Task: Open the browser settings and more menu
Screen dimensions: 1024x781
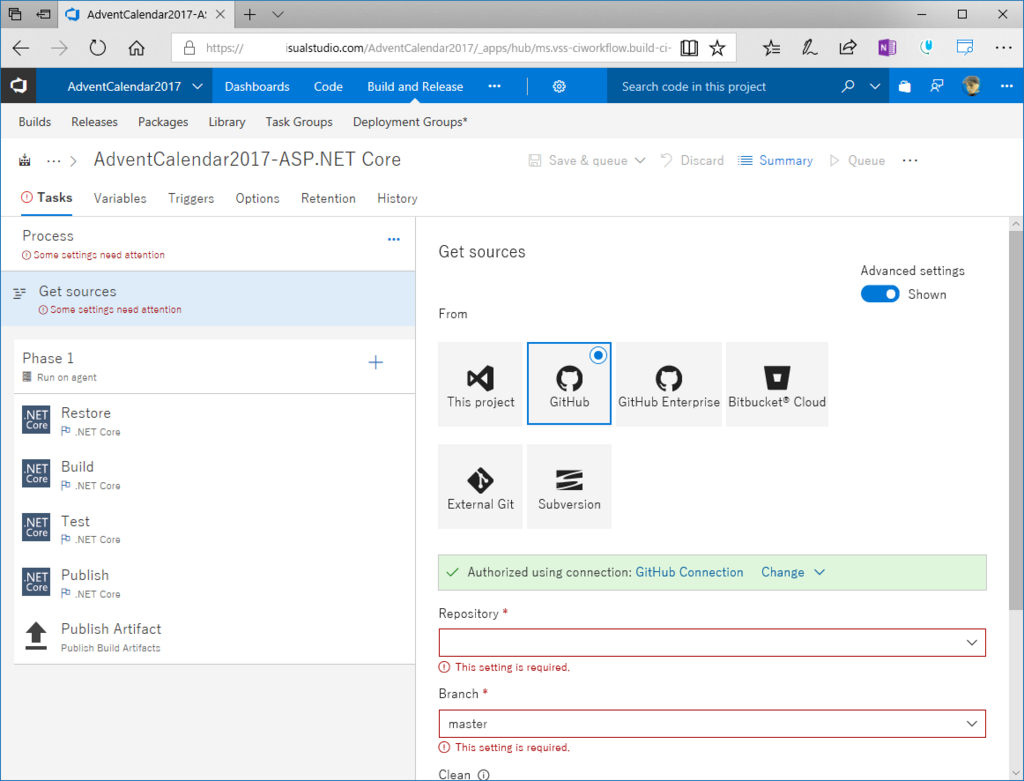Action: click(1003, 48)
